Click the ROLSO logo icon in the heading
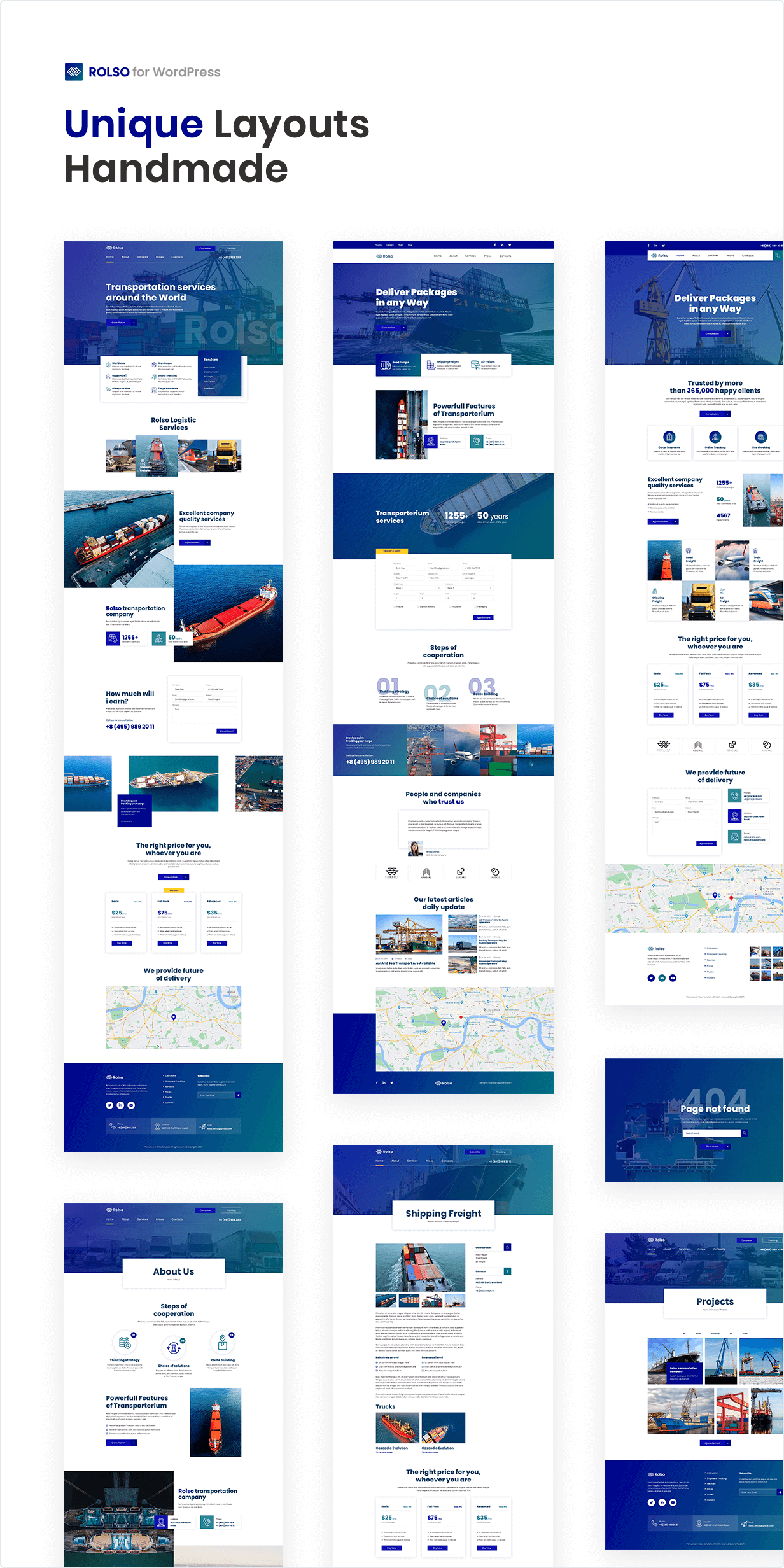Screen dimensions: 784x1568 coord(74,72)
